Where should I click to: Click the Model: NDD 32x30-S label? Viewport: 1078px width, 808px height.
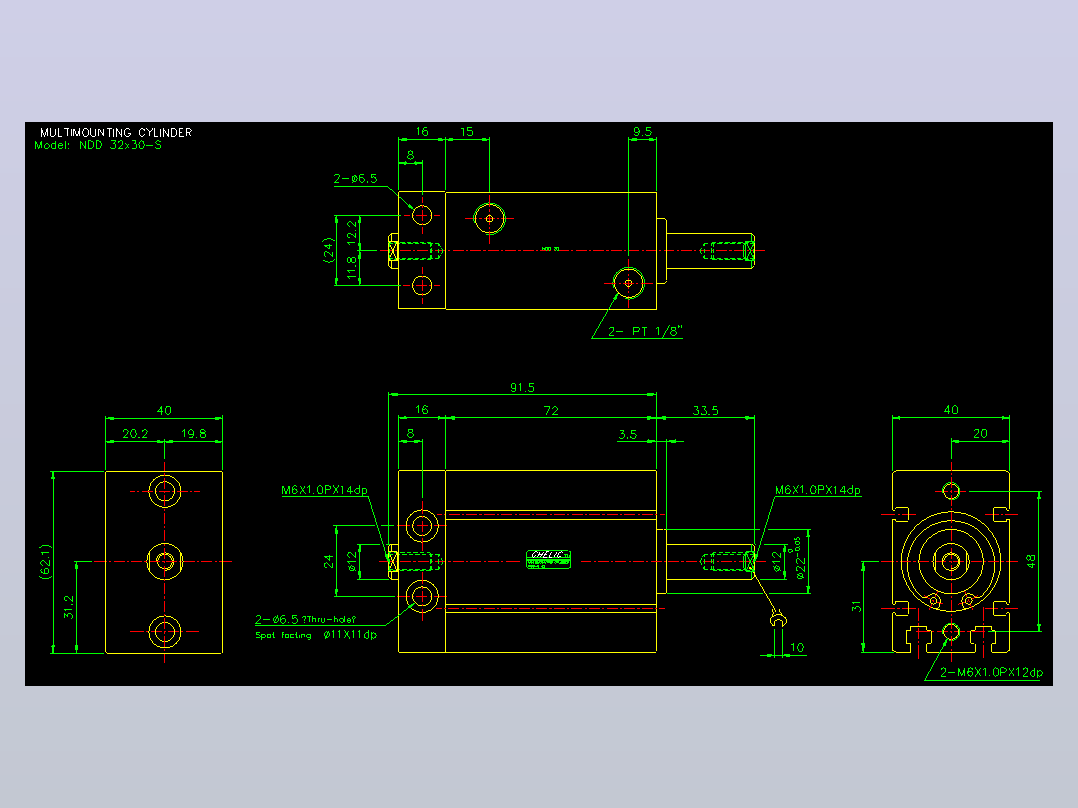point(98,145)
